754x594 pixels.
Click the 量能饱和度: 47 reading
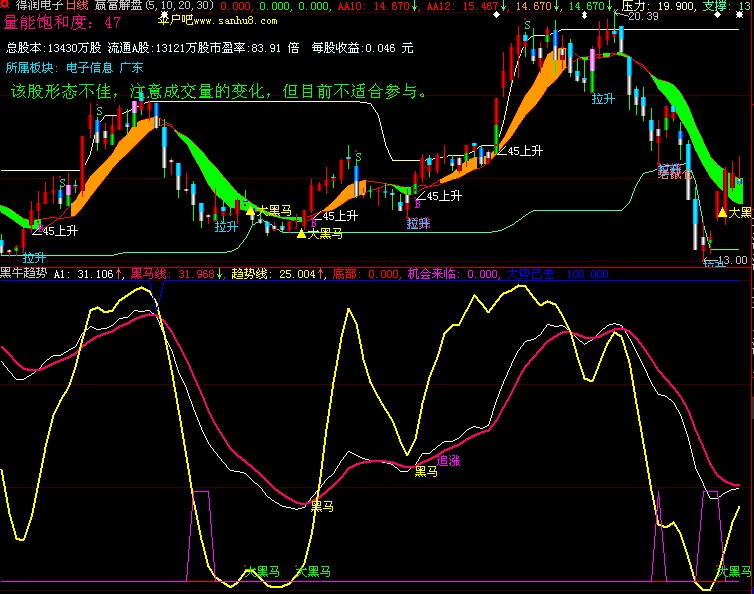(63, 22)
